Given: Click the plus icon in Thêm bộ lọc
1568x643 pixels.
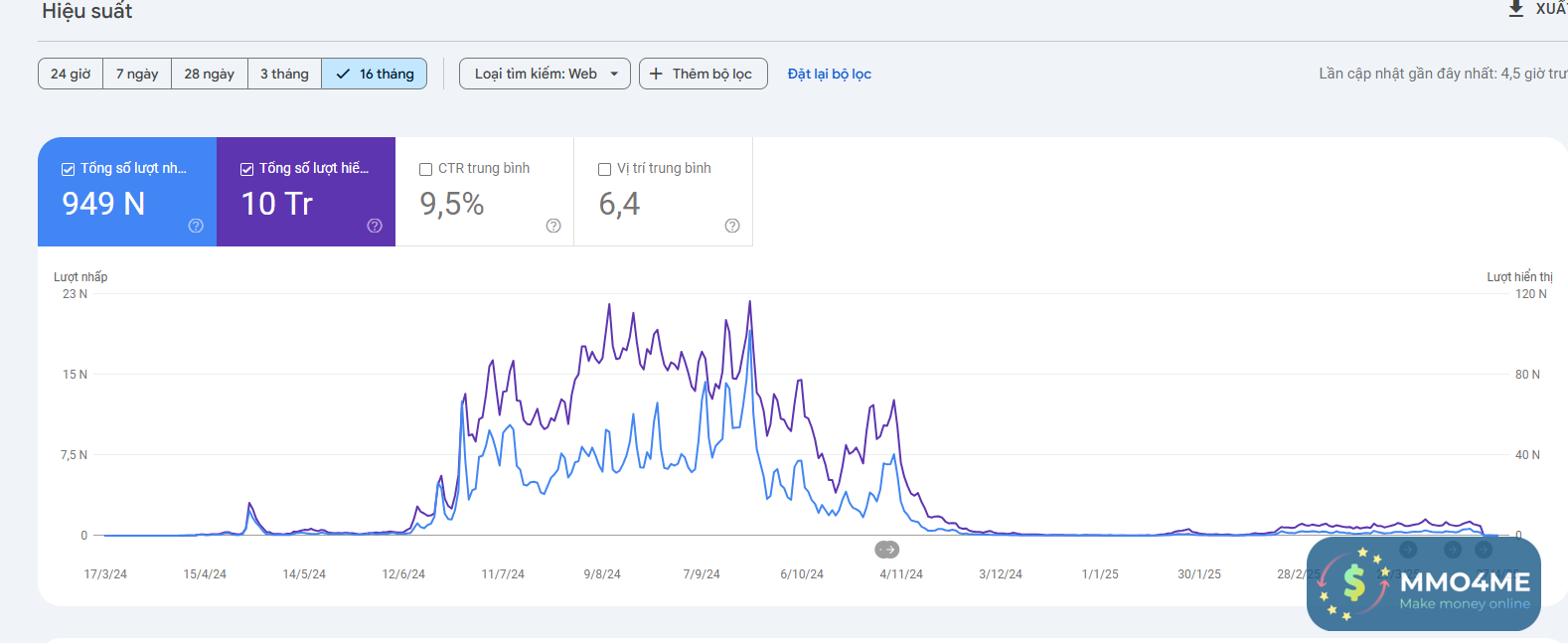Looking at the screenshot, I should click(x=656, y=74).
